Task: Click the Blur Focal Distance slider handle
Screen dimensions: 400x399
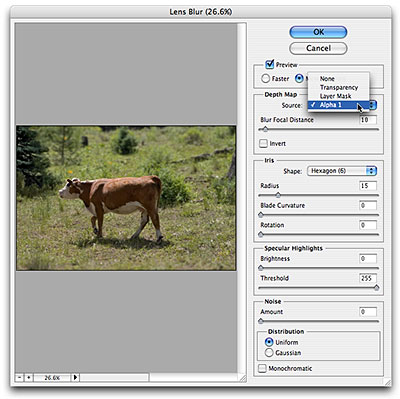Action: click(x=265, y=129)
